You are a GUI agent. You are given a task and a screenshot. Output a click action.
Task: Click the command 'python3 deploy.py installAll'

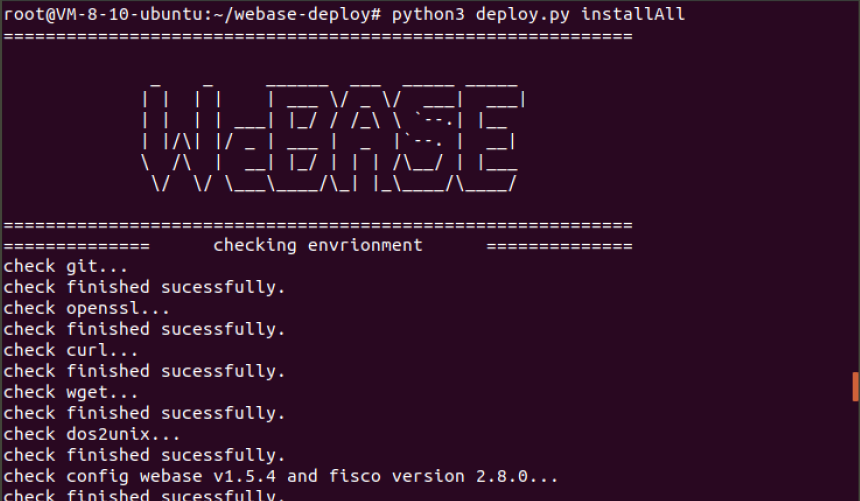538,14
